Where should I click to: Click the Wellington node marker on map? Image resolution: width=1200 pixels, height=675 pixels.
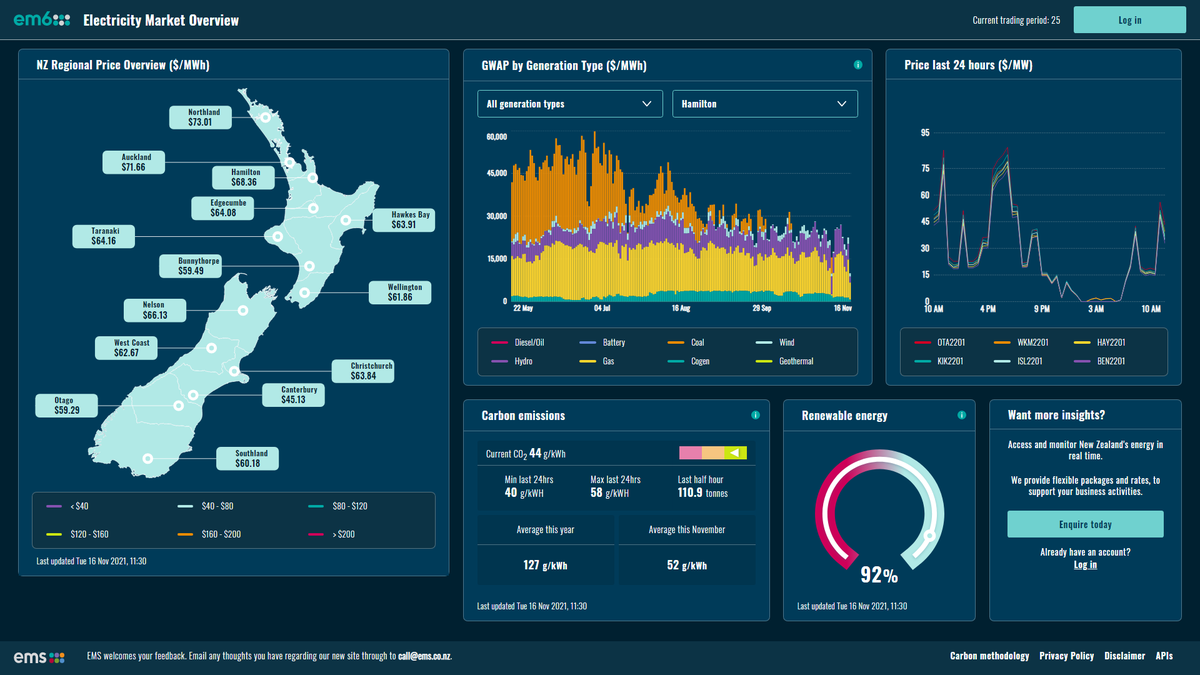(x=305, y=293)
